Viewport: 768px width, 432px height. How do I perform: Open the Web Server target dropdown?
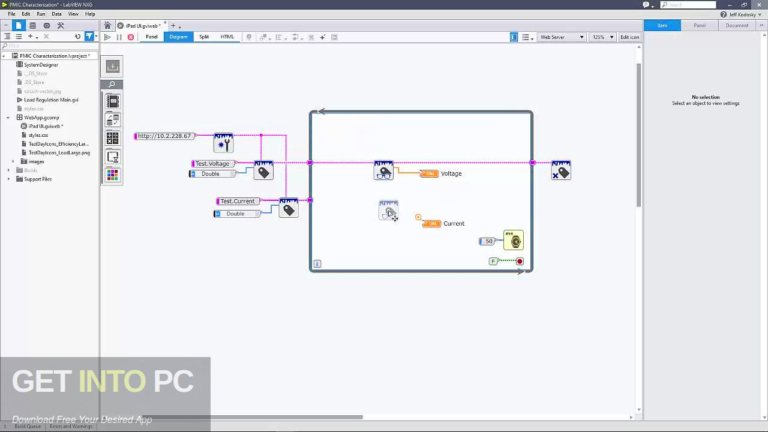click(x=562, y=37)
